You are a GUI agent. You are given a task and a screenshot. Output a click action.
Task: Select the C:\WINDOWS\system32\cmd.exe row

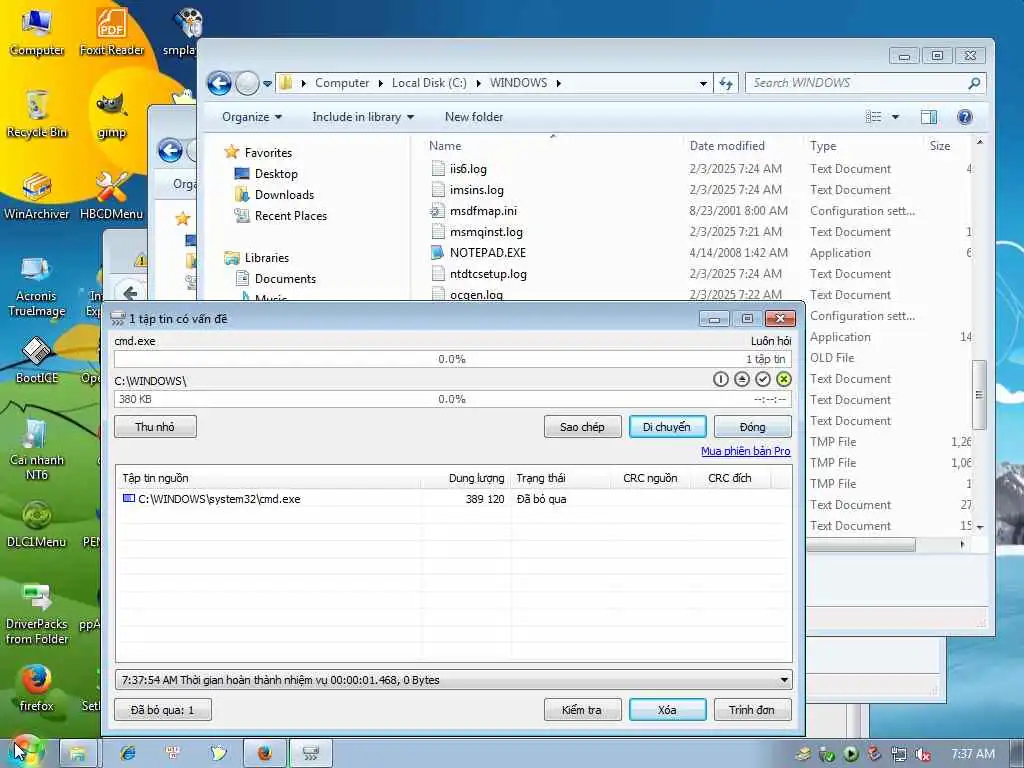[x=453, y=499]
